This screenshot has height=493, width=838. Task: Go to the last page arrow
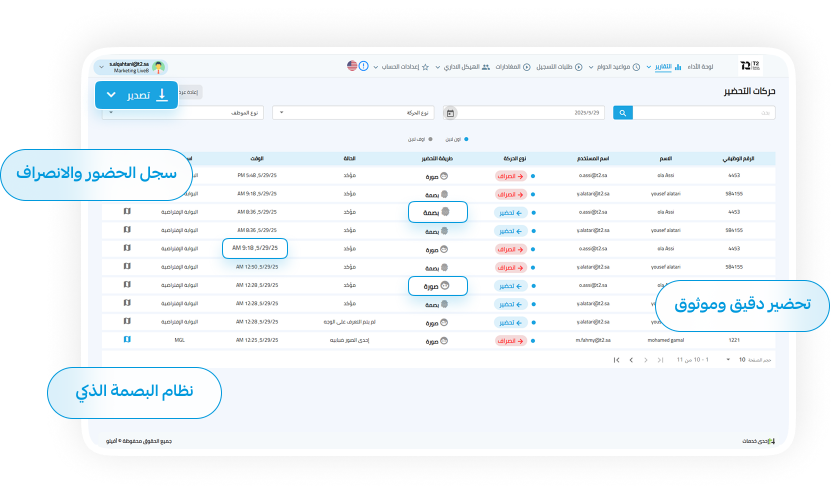[617, 359]
